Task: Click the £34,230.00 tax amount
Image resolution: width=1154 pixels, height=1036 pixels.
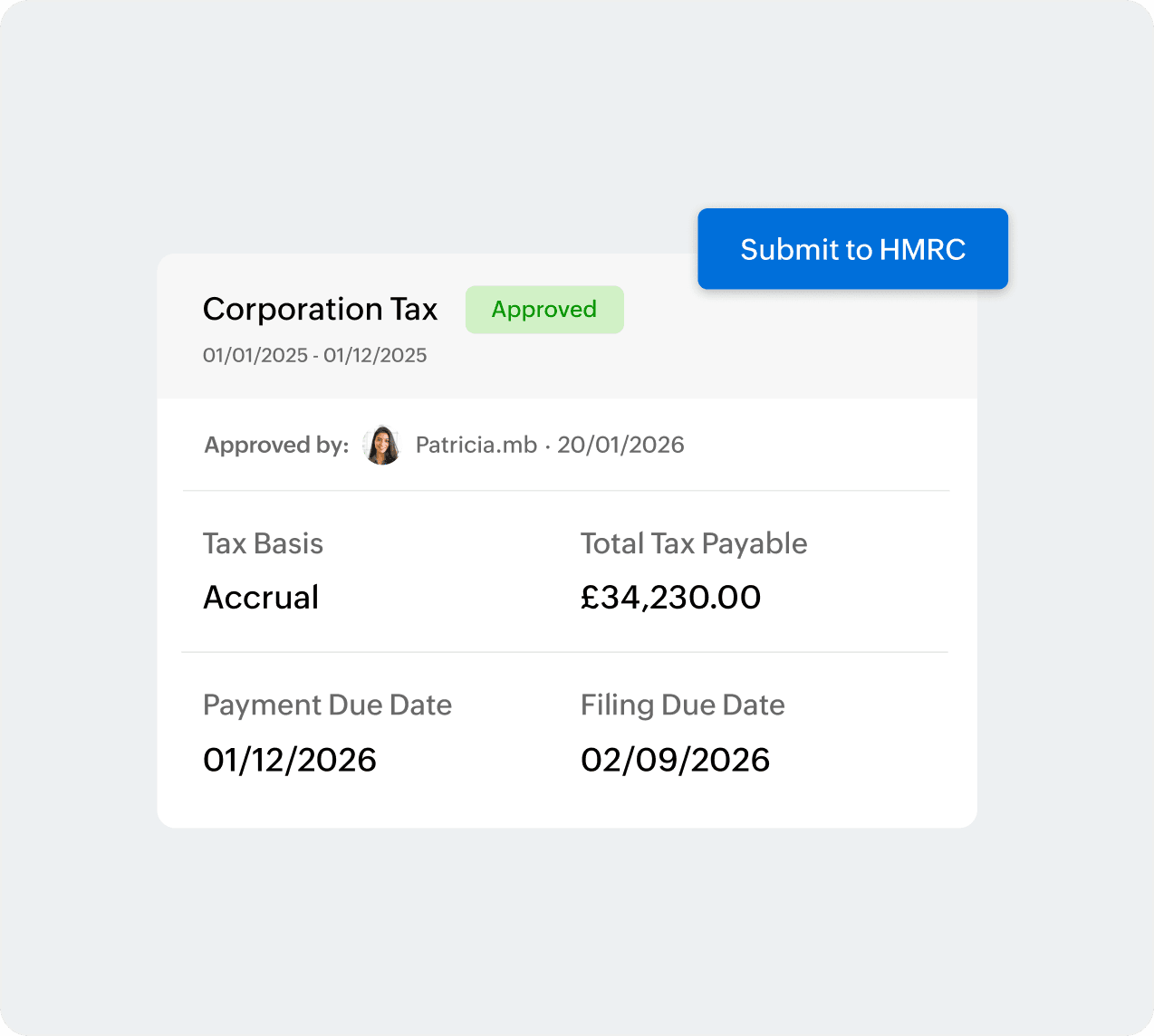Action: [670, 597]
